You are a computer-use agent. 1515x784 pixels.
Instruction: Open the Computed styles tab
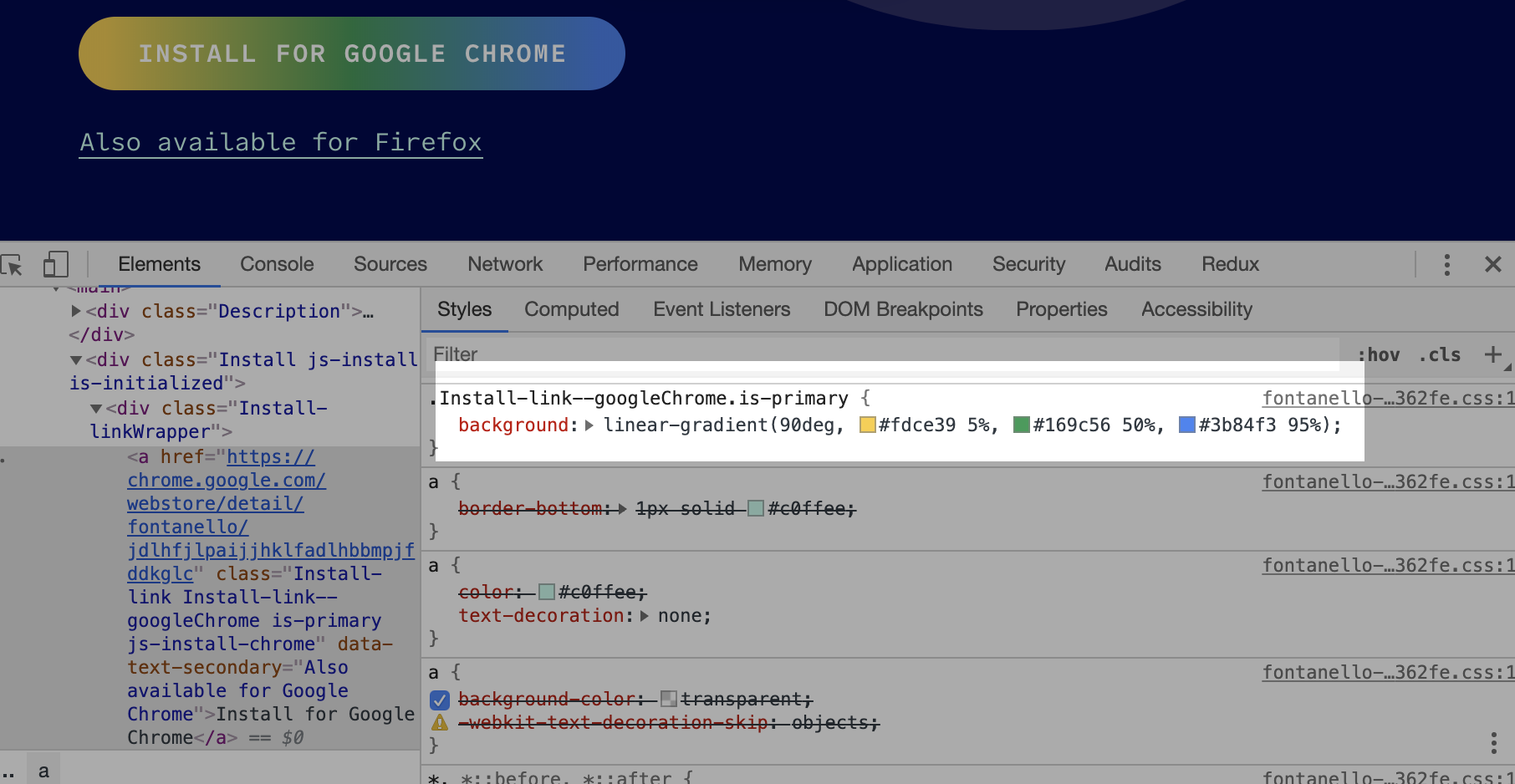(571, 310)
